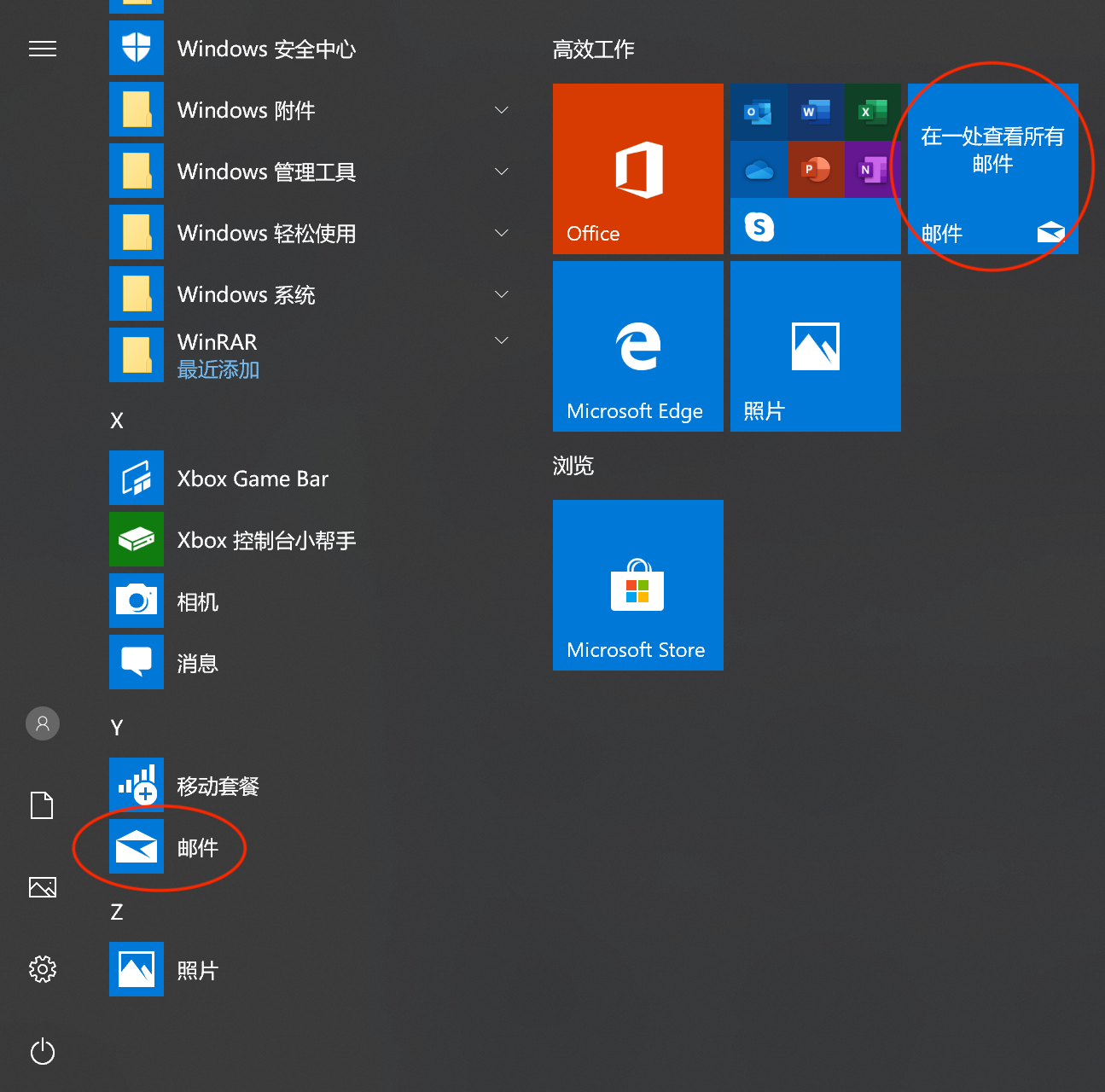
Task: Click the Office orange tile
Action: pos(637,169)
